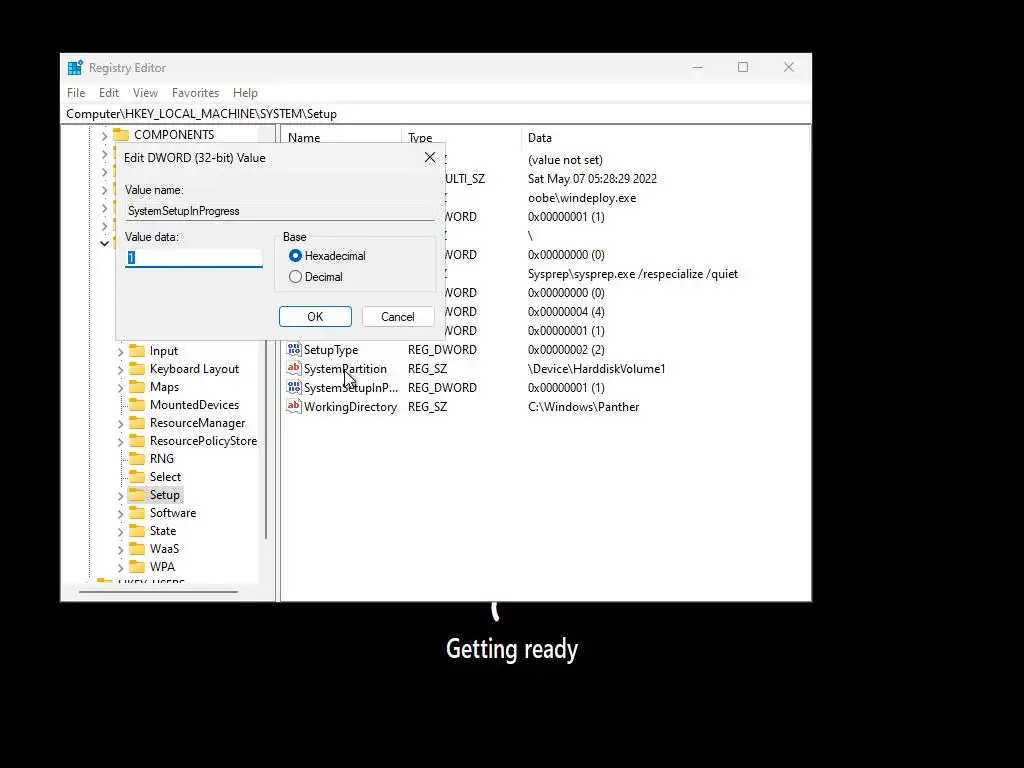Select the Sat May 07 05:28:29 2022 value
Image resolution: width=1024 pixels, height=768 pixels.
tap(592, 178)
